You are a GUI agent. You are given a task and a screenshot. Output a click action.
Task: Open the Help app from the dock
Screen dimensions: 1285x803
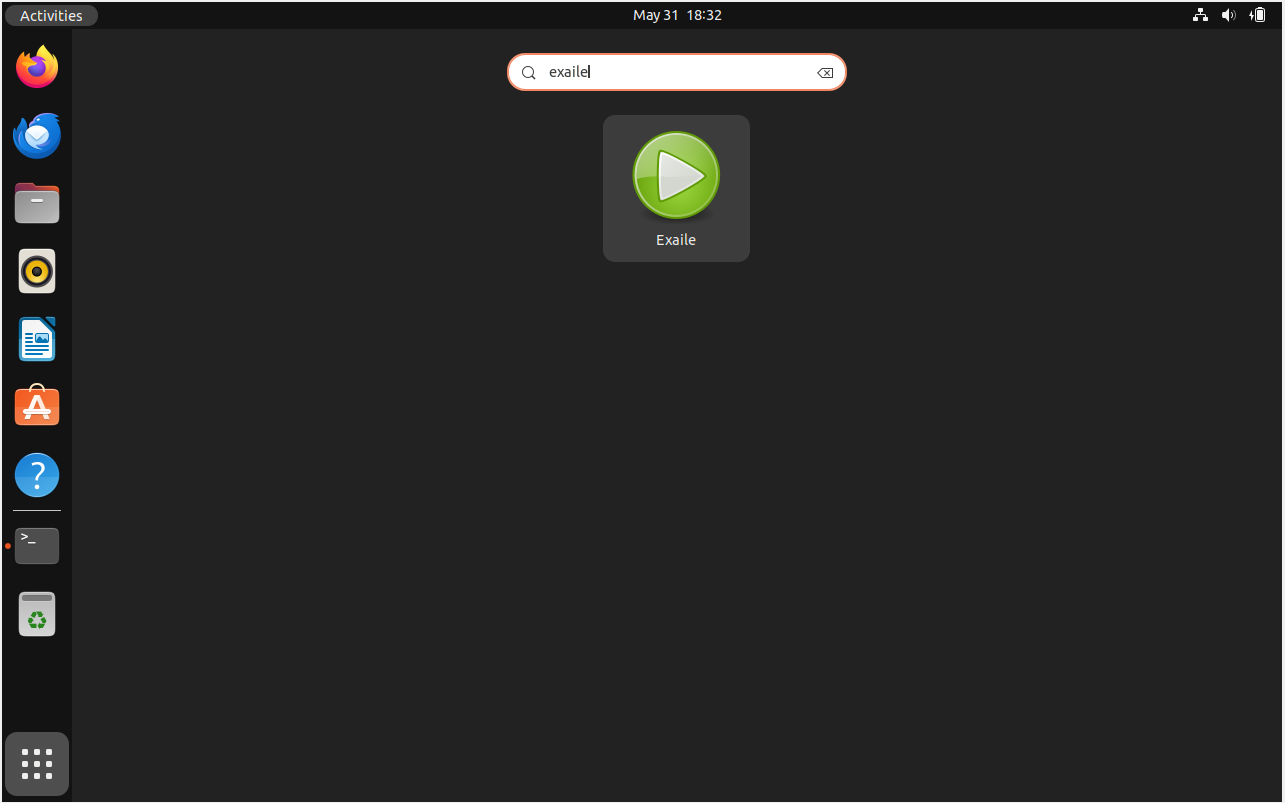(37, 475)
